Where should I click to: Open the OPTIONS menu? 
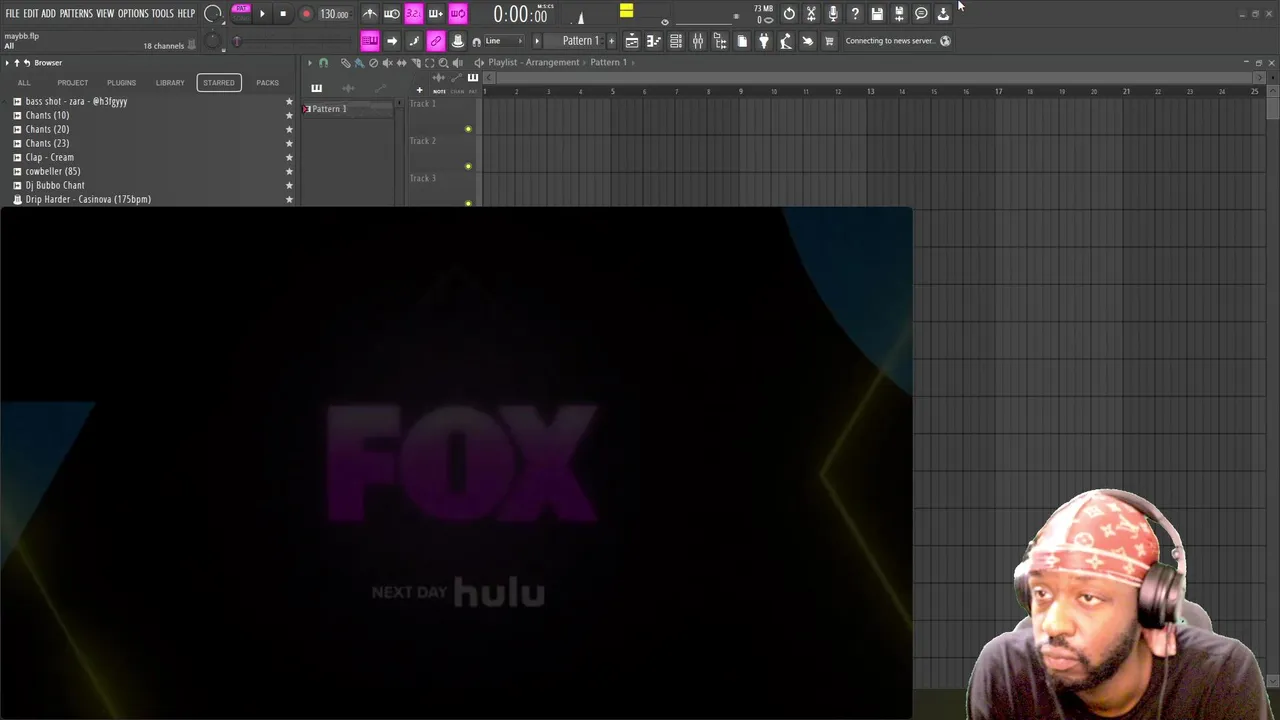tap(133, 13)
